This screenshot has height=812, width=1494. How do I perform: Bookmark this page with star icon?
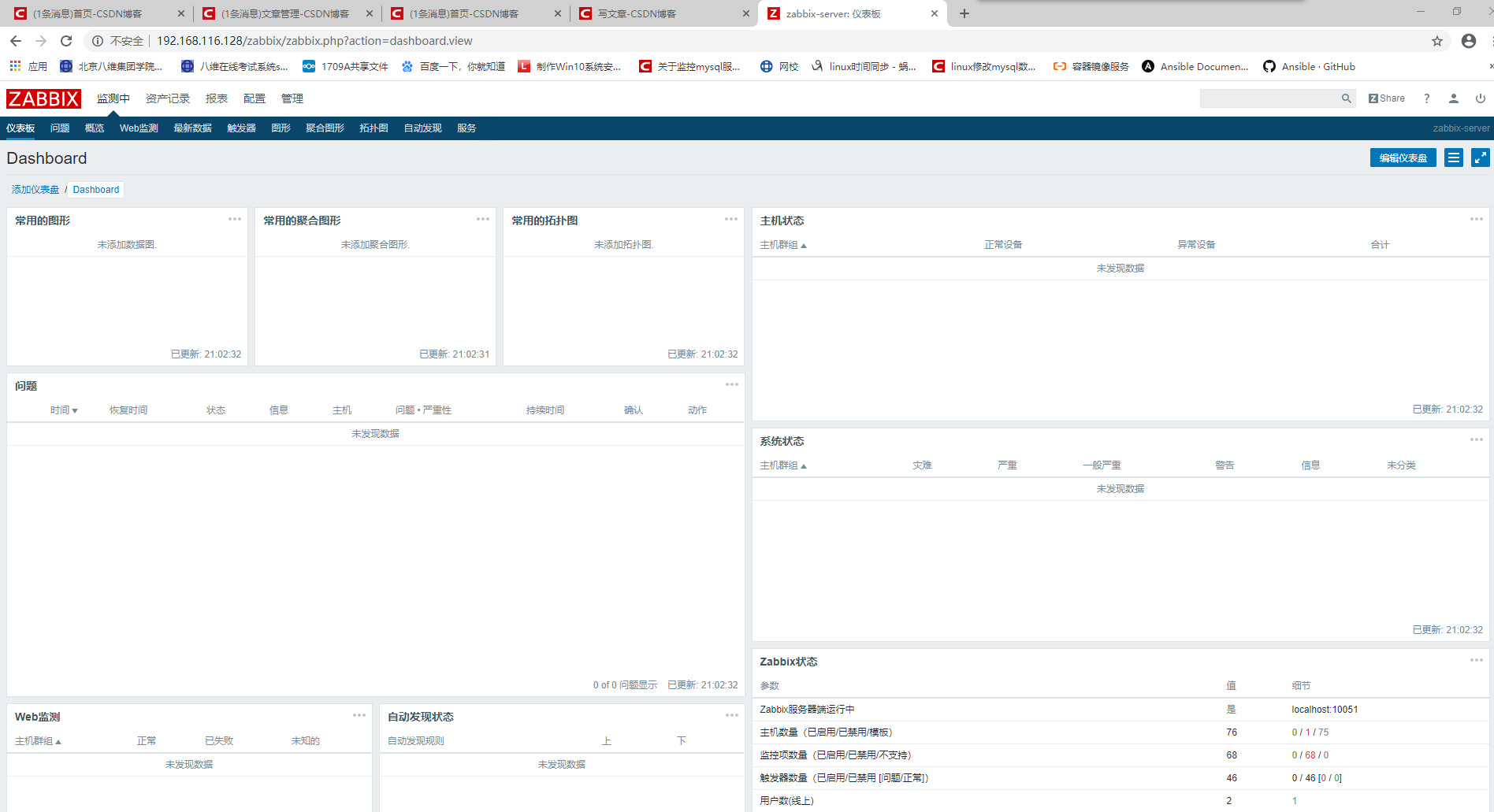(x=1437, y=41)
